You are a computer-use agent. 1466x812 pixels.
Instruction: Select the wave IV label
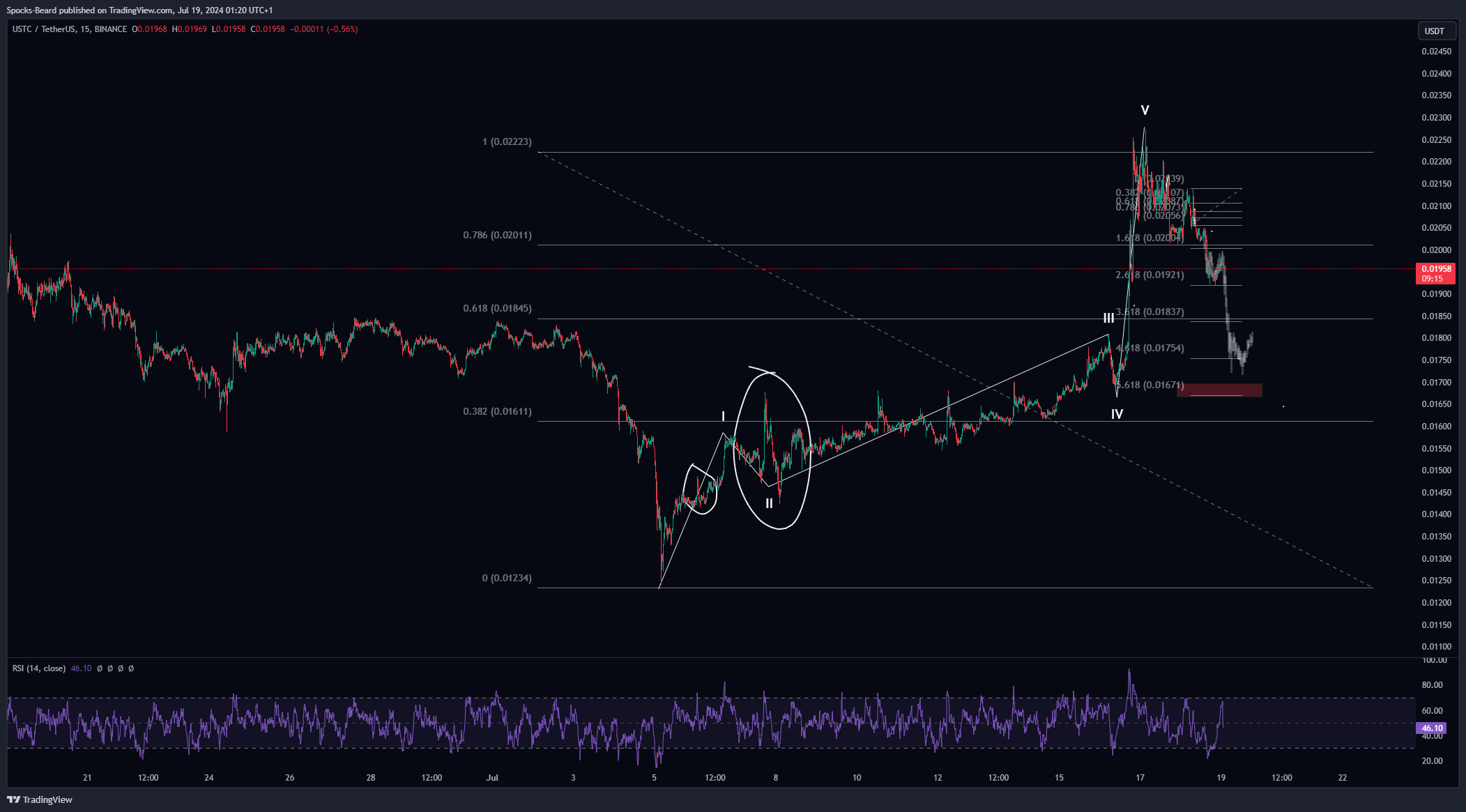(1117, 414)
